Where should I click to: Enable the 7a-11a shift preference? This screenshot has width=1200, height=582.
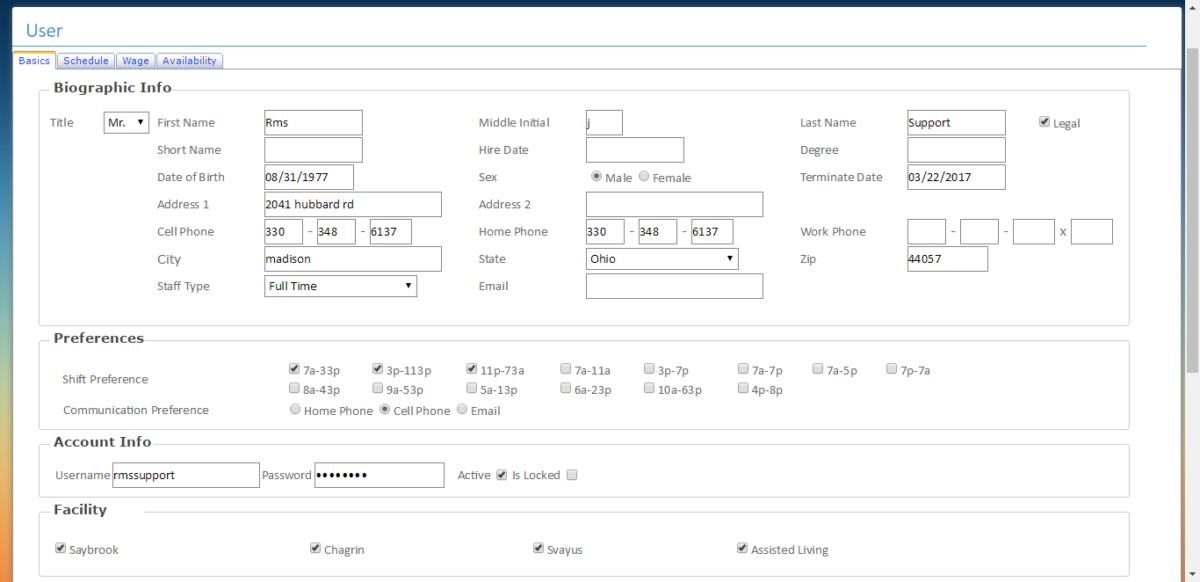(x=565, y=368)
